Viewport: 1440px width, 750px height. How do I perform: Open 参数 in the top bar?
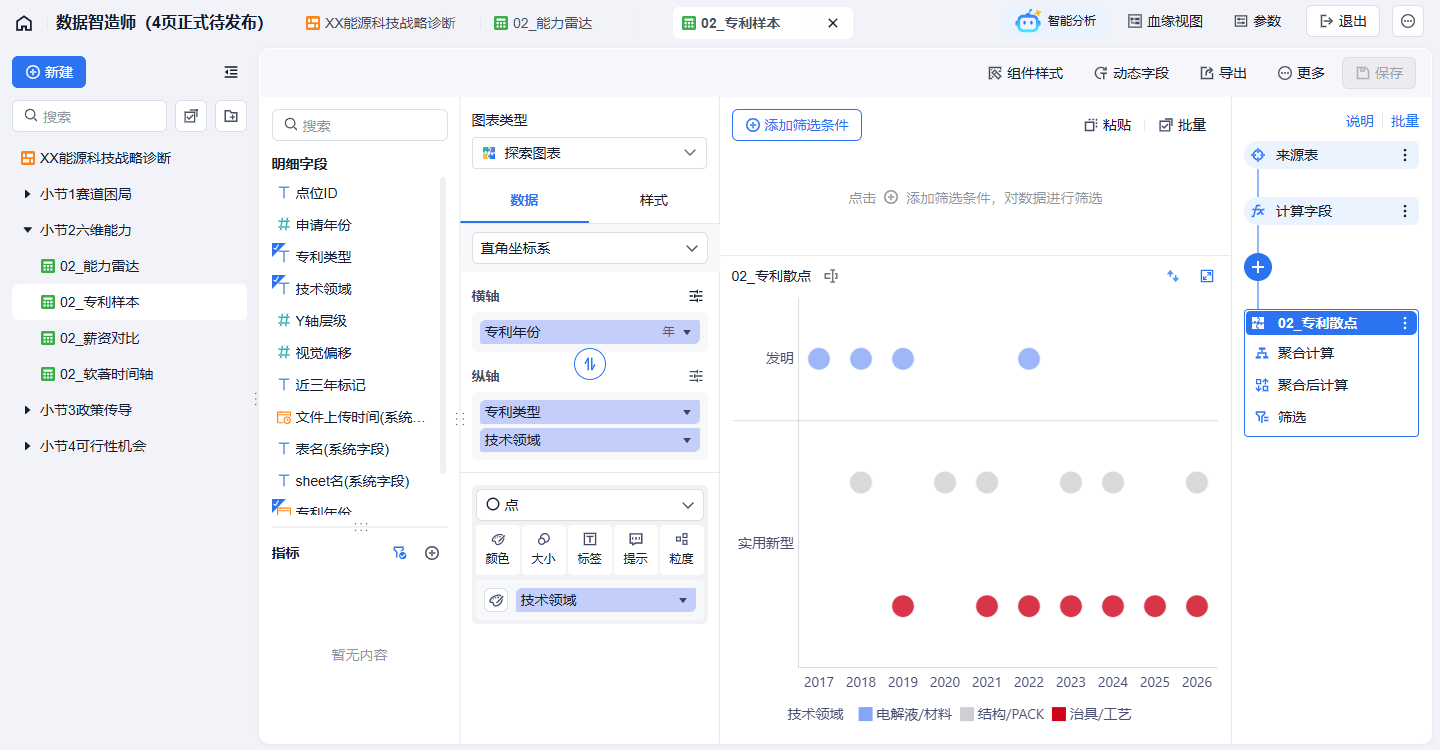point(1257,21)
